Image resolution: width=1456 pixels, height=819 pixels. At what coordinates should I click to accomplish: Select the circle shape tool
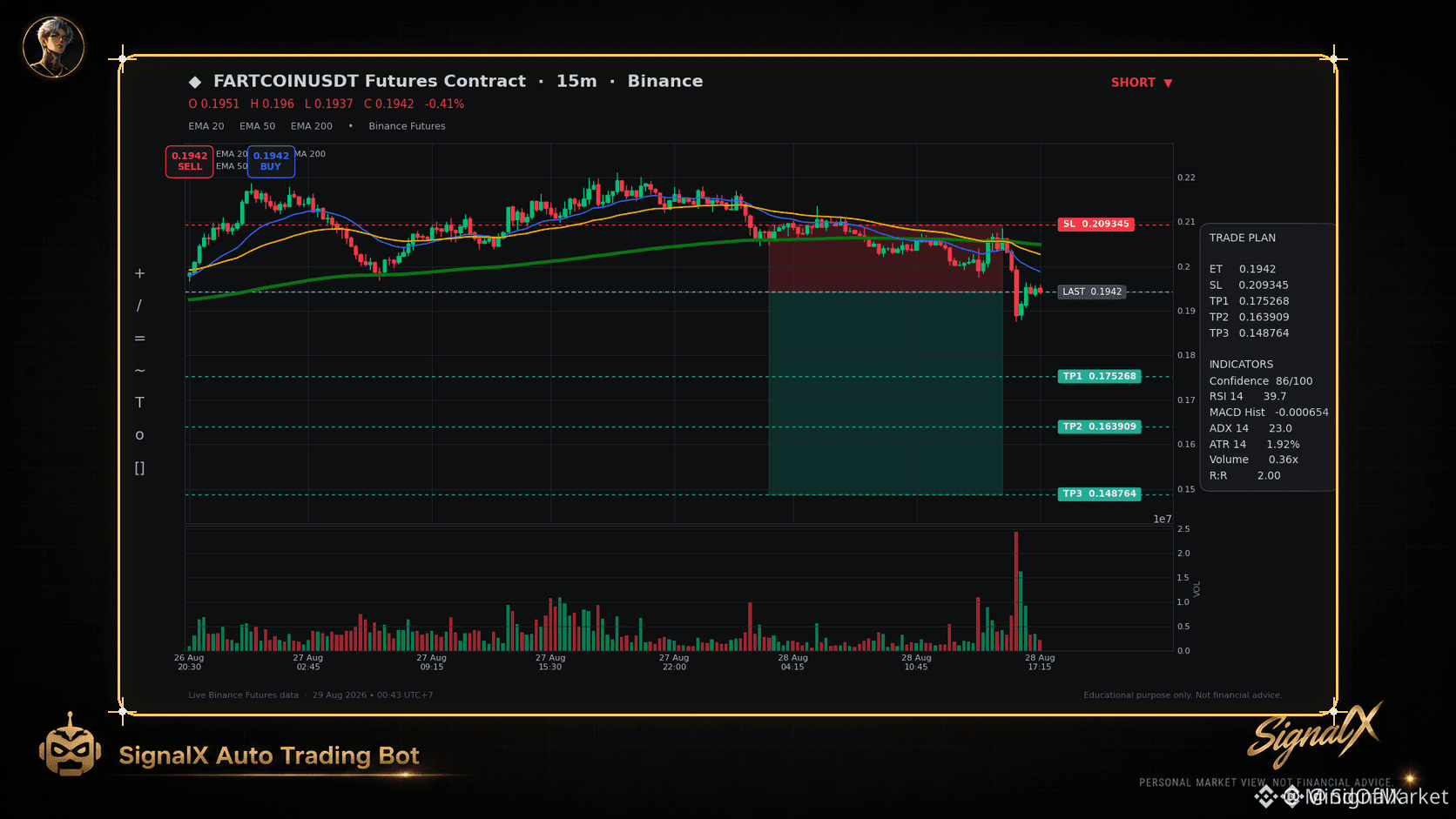pyautogui.click(x=139, y=435)
